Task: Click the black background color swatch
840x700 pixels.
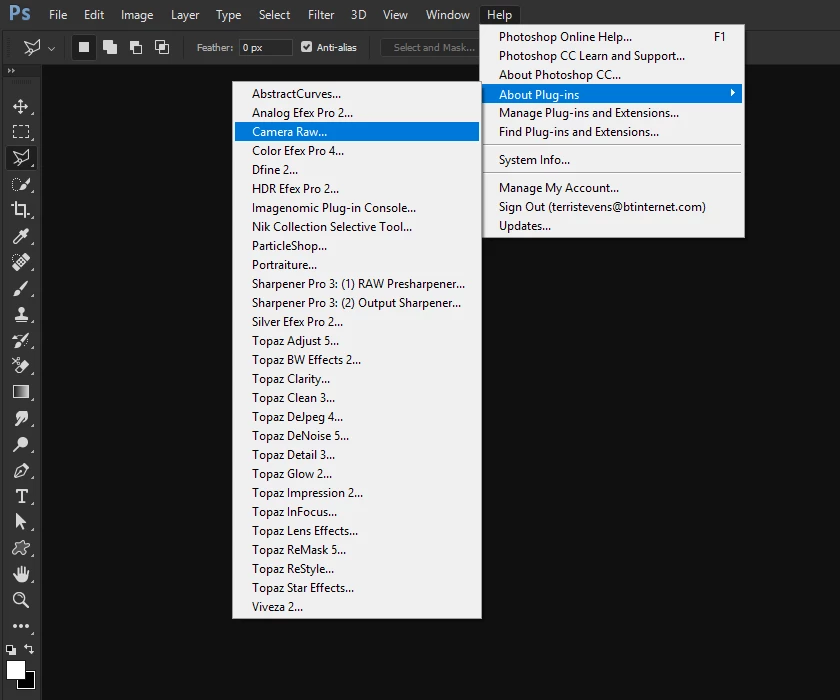Action: 30,683
